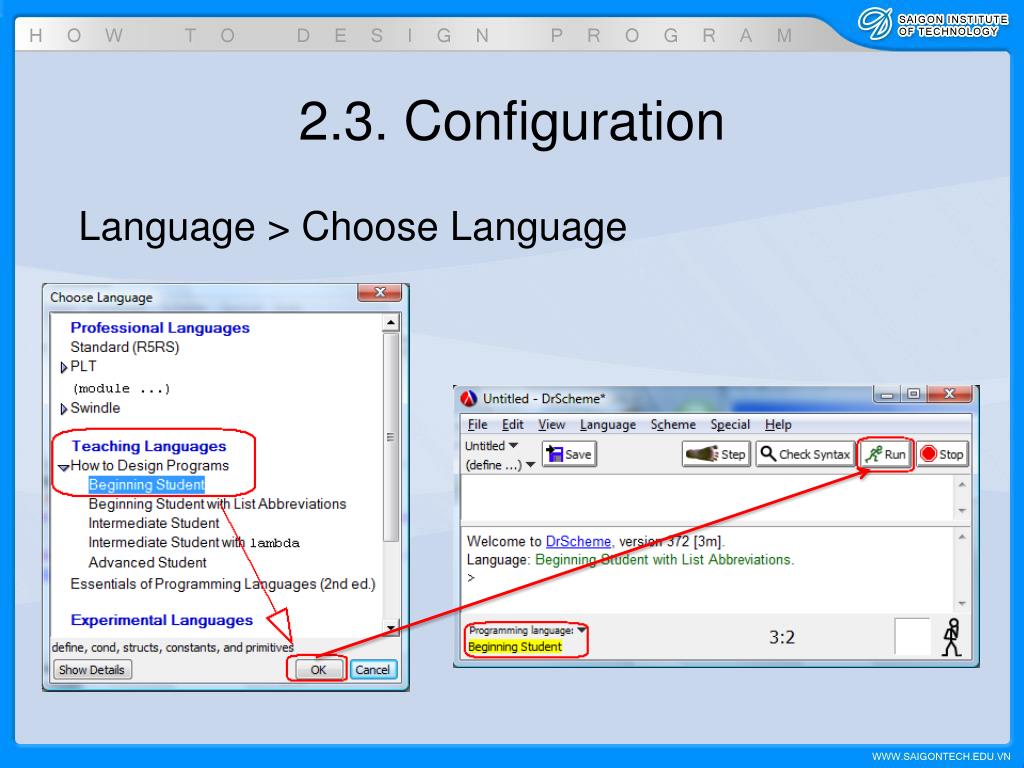Open the Edit menu in DrScheme
1024x768 pixels.
click(512, 424)
